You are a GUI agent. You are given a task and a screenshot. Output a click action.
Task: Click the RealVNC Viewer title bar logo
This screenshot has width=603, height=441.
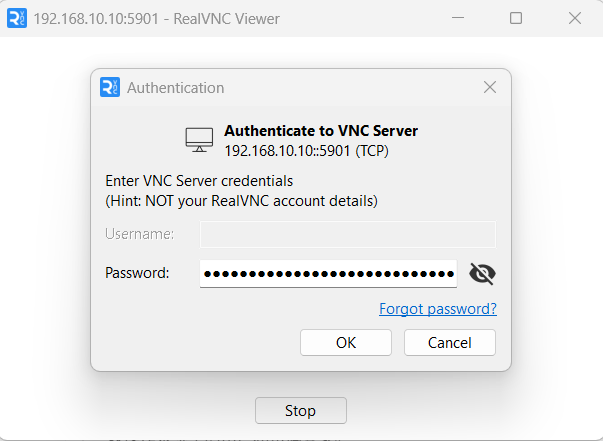tap(17, 18)
